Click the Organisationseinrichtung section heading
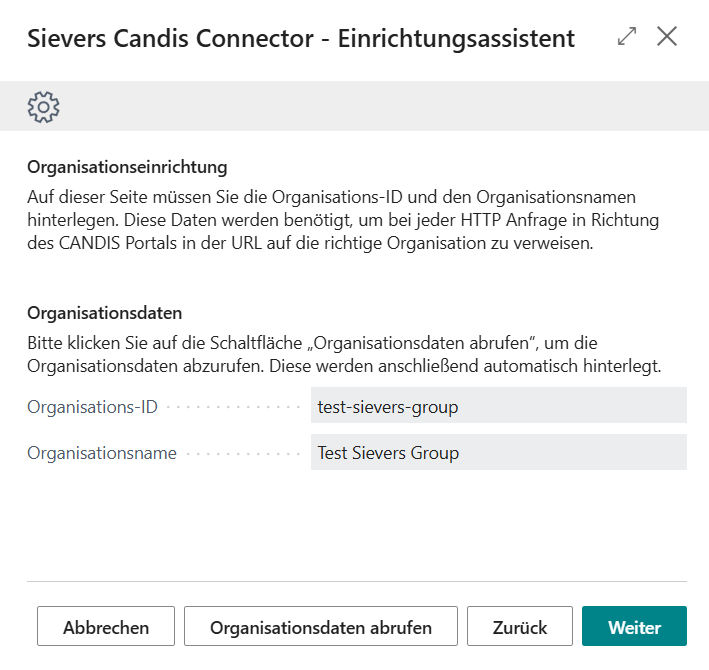 pyautogui.click(x=127, y=166)
